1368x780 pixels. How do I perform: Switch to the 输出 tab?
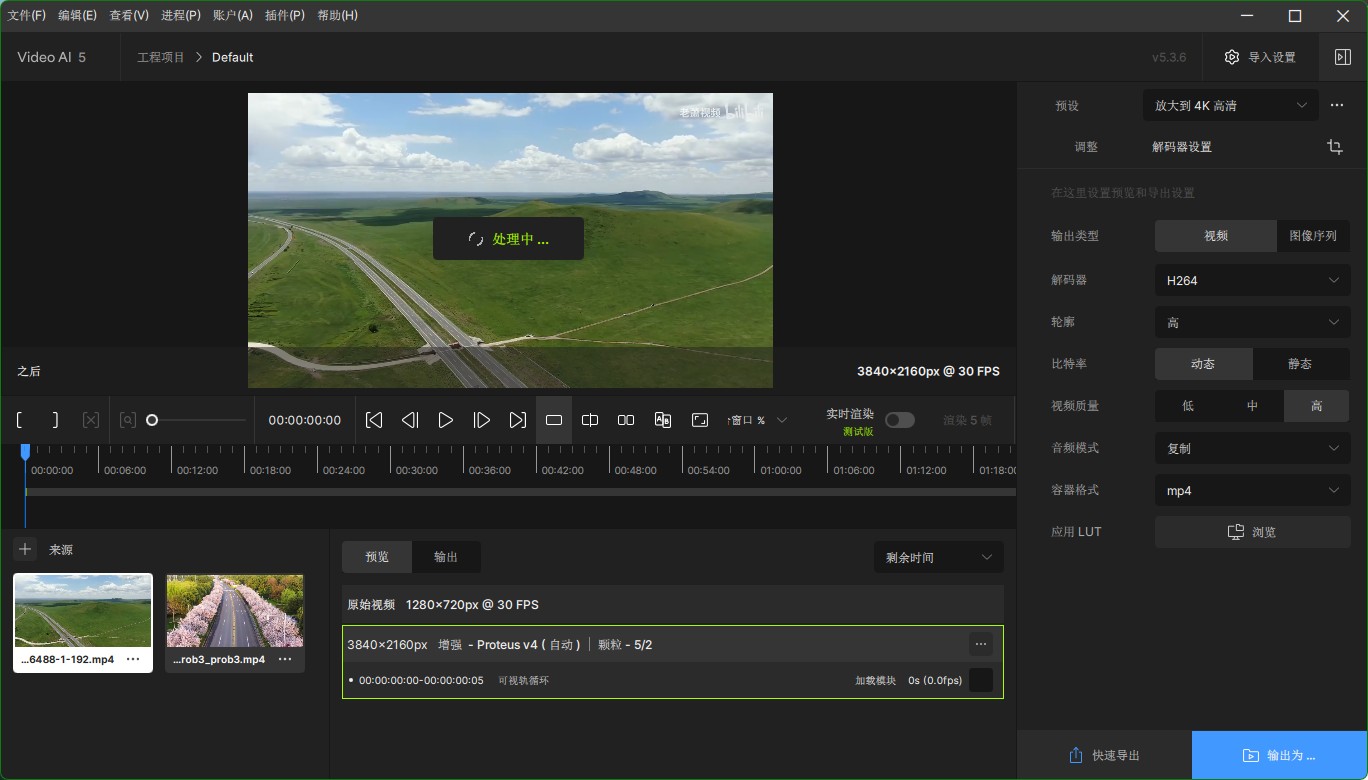(446, 557)
